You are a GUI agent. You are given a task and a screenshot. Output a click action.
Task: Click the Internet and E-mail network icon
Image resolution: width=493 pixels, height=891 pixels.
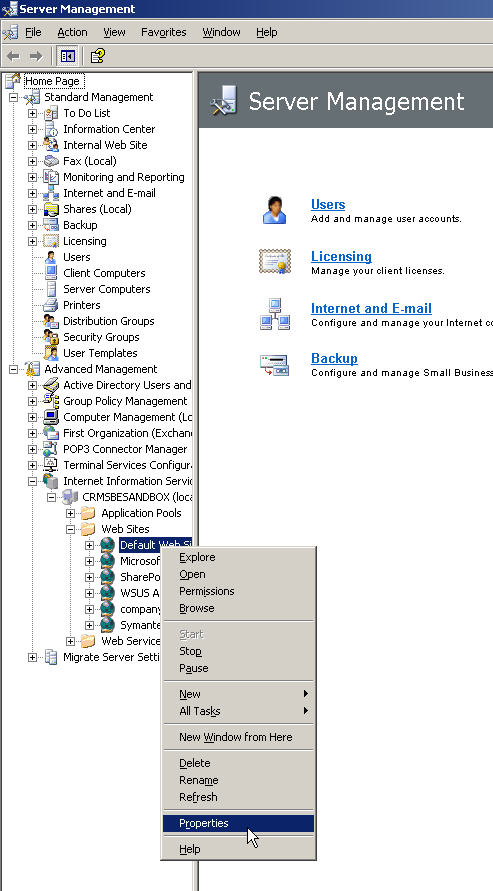point(275,314)
